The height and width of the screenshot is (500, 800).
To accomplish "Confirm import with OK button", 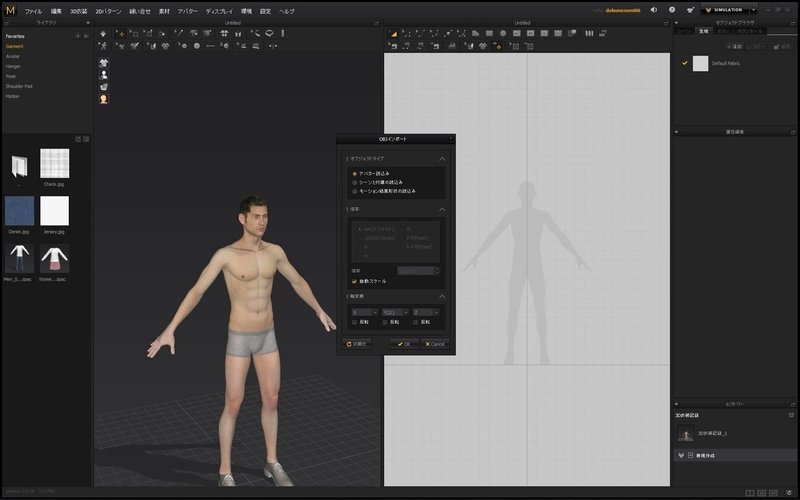I will [404, 344].
